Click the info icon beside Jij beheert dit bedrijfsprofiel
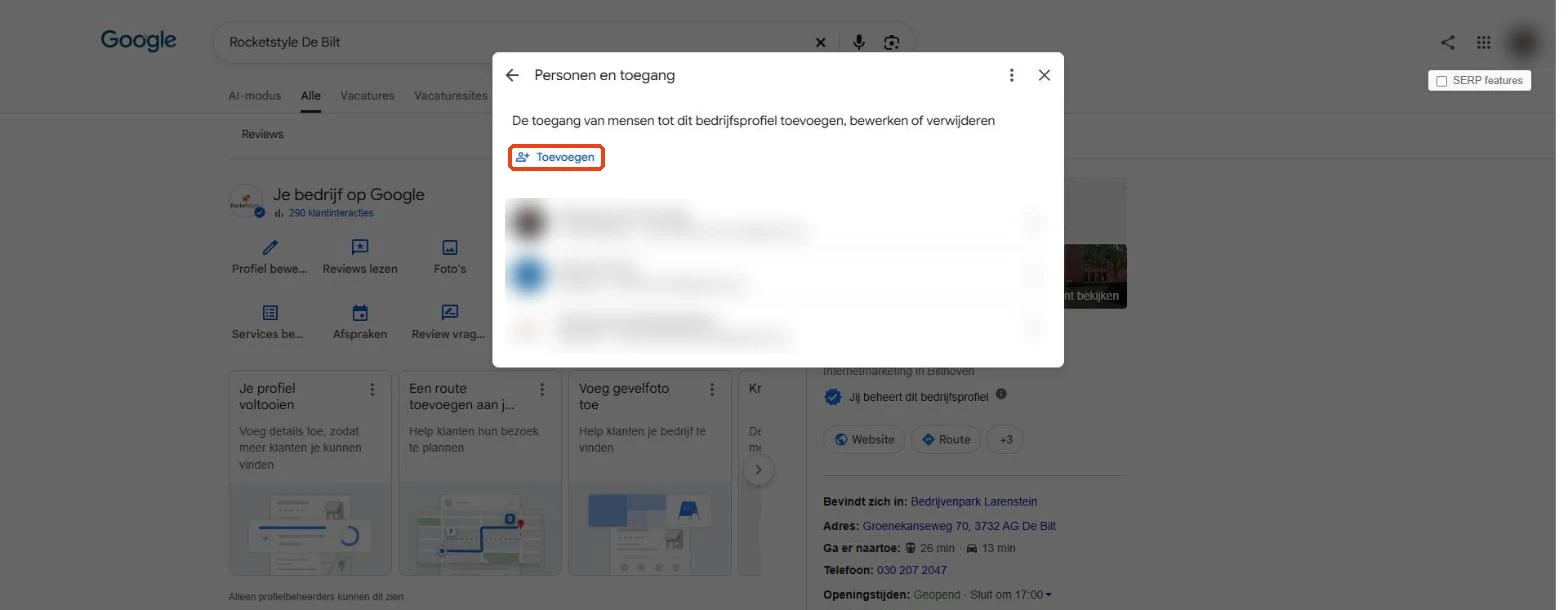1568x610 pixels. pyautogui.click(x=1001, y=394)
